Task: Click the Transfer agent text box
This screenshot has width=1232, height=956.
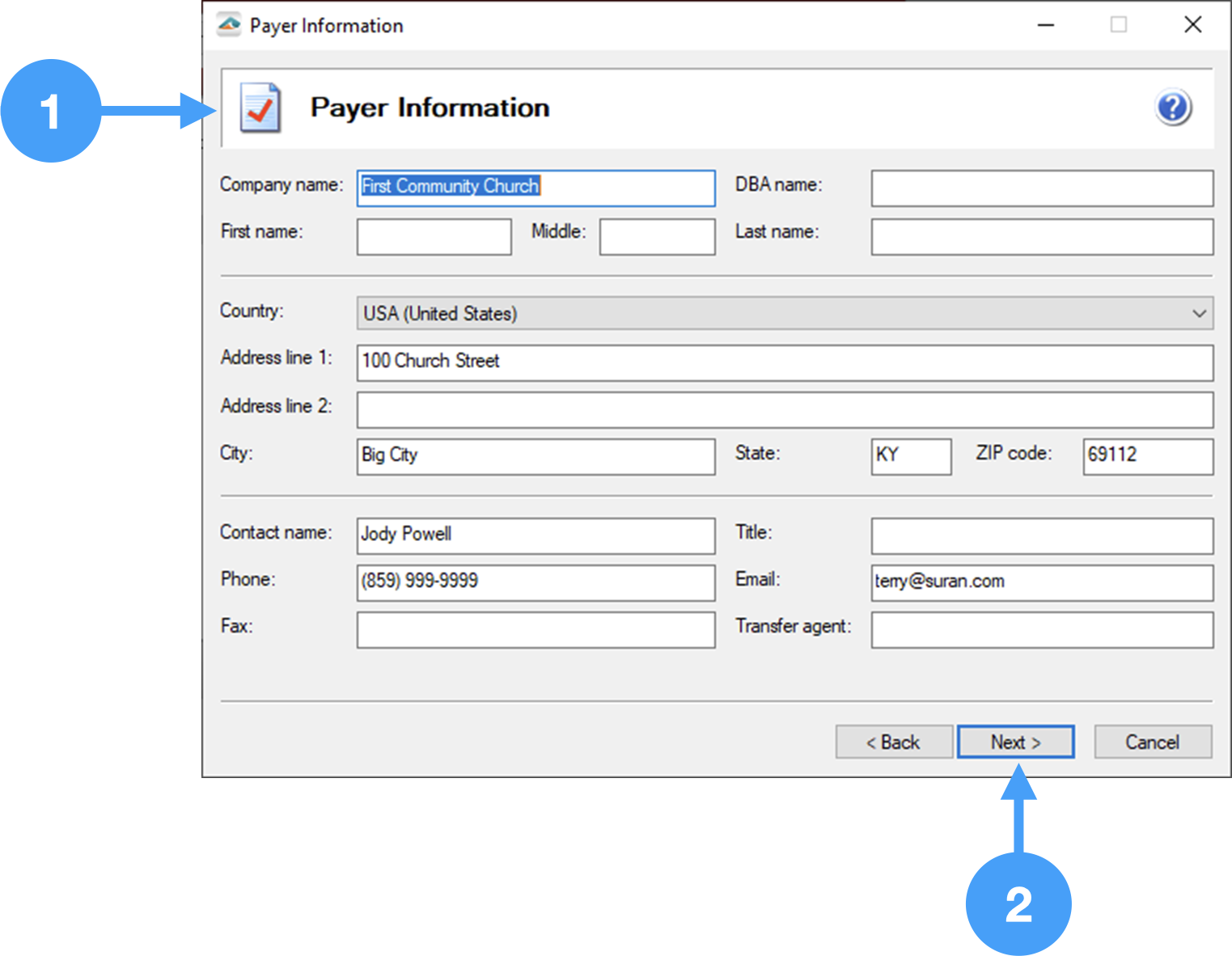Action: coord(1041,629)
